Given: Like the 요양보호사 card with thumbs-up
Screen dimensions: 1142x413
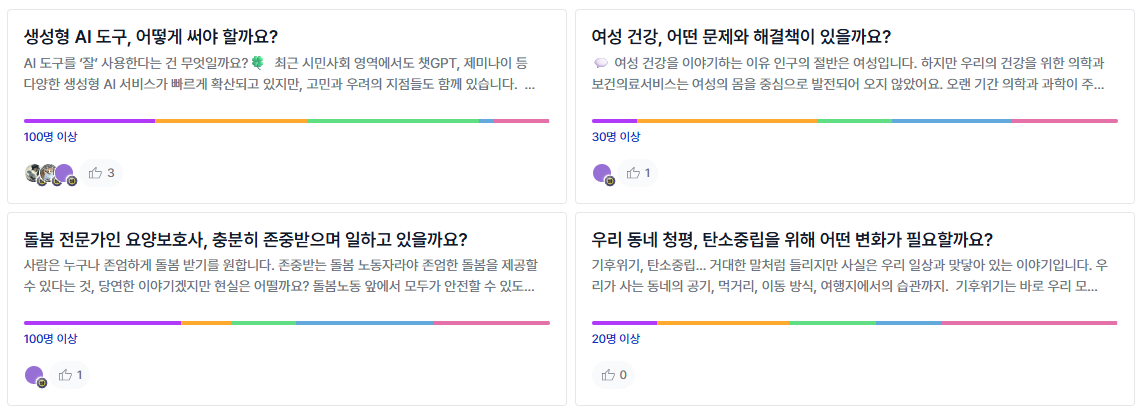Looking at the screenshot, I should point(70,375).
